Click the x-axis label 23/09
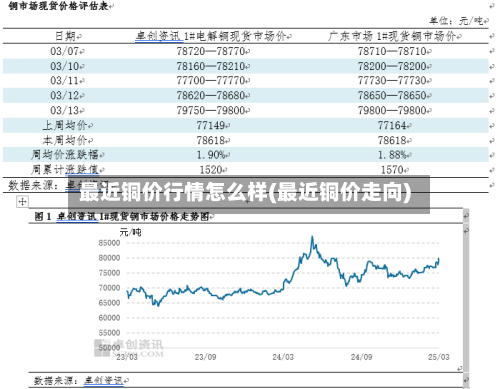 (x=205, y=357)
